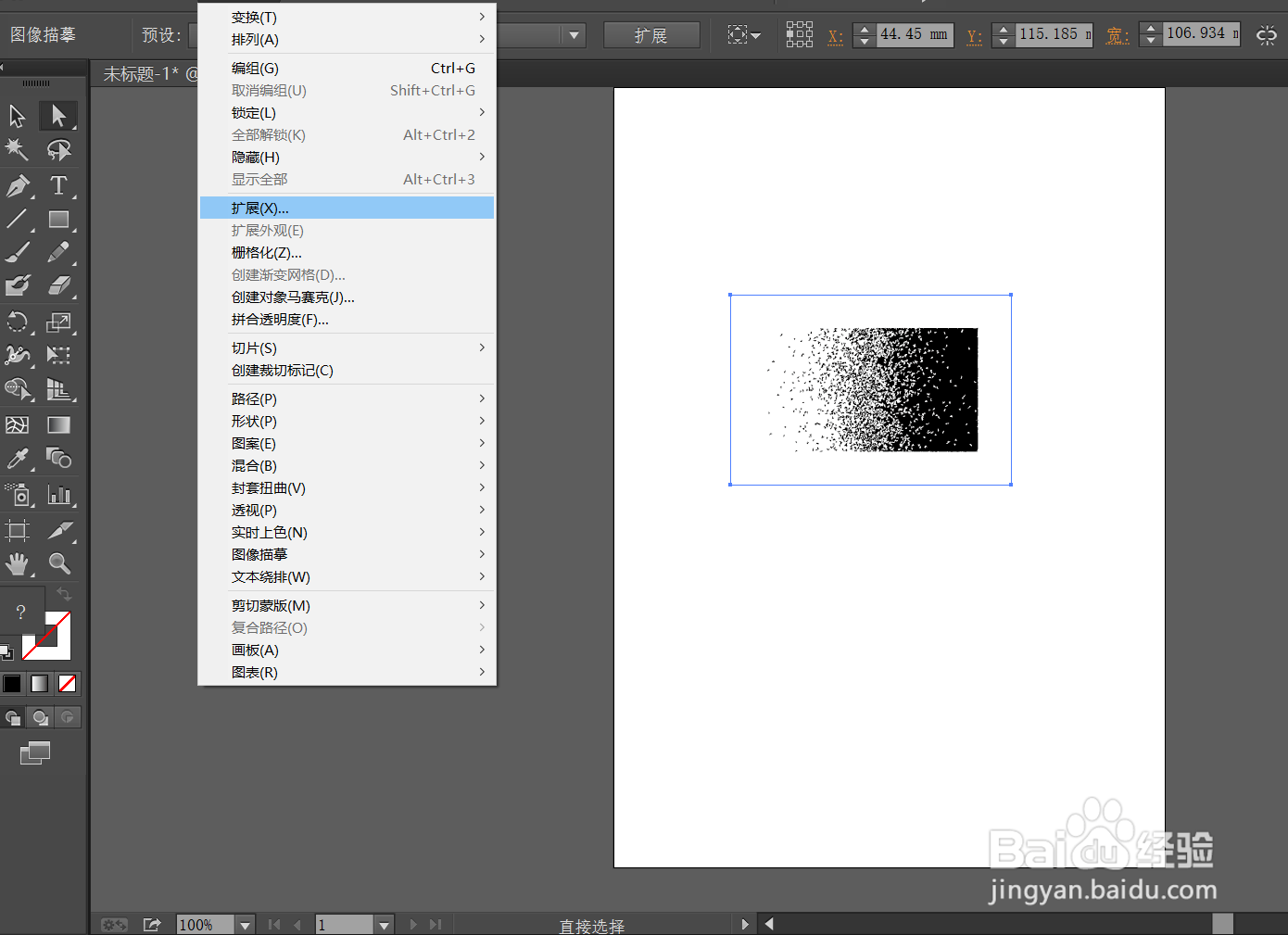Apply None fill mode swatch
The width and height of the screenshot is (1288, 935).
[68, 684]
